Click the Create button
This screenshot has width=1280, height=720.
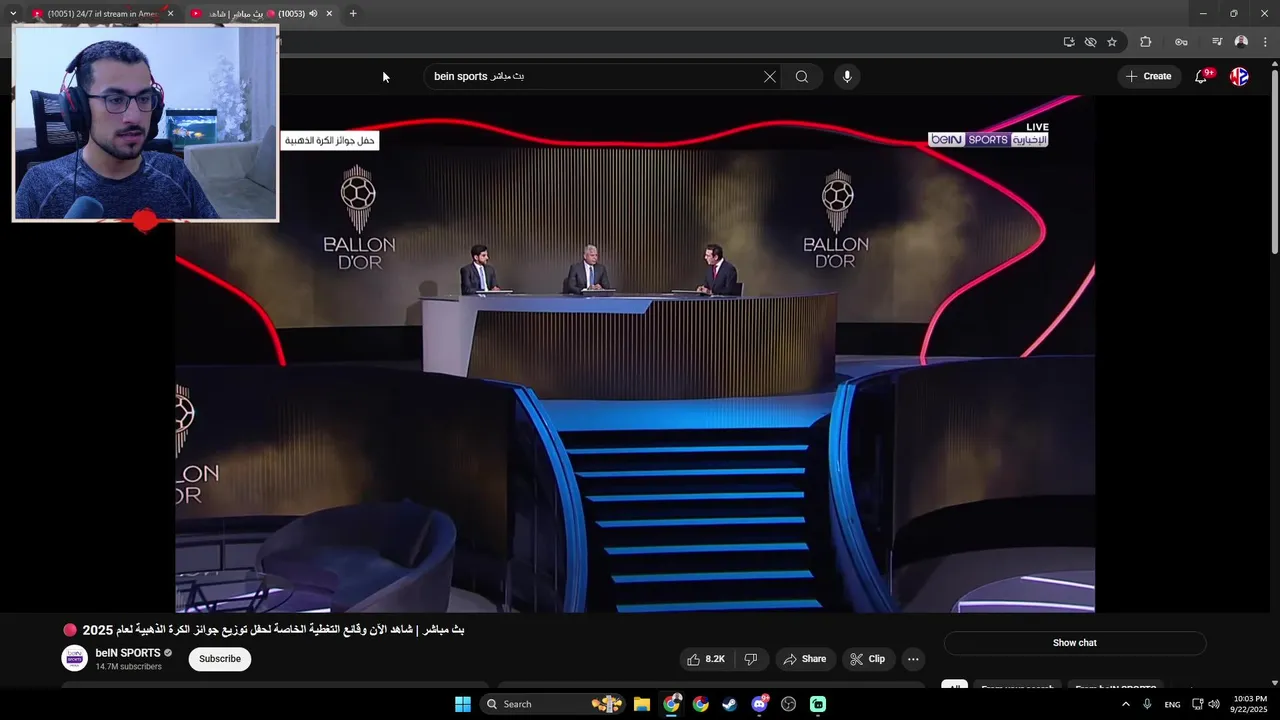pyautogui.click(x=1148, y=76)
